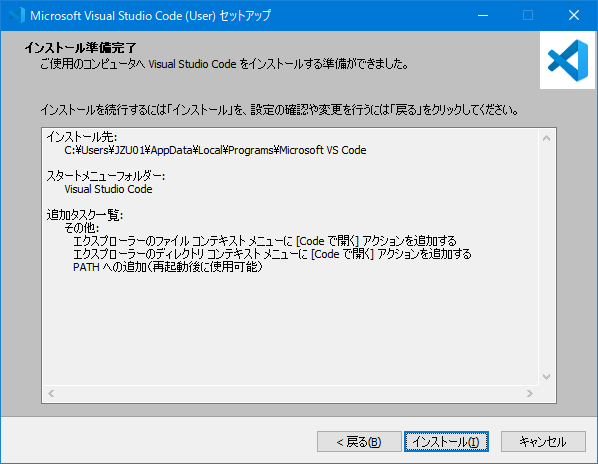
Task: Click the Visual Studio Code start menu folder line
Action: [x=108, y=189]
